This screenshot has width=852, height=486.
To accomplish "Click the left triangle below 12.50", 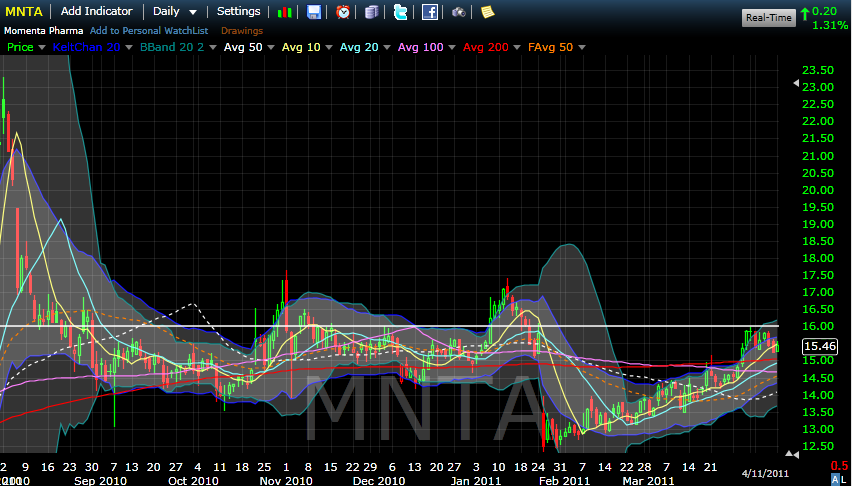I will tap(795, 454).
